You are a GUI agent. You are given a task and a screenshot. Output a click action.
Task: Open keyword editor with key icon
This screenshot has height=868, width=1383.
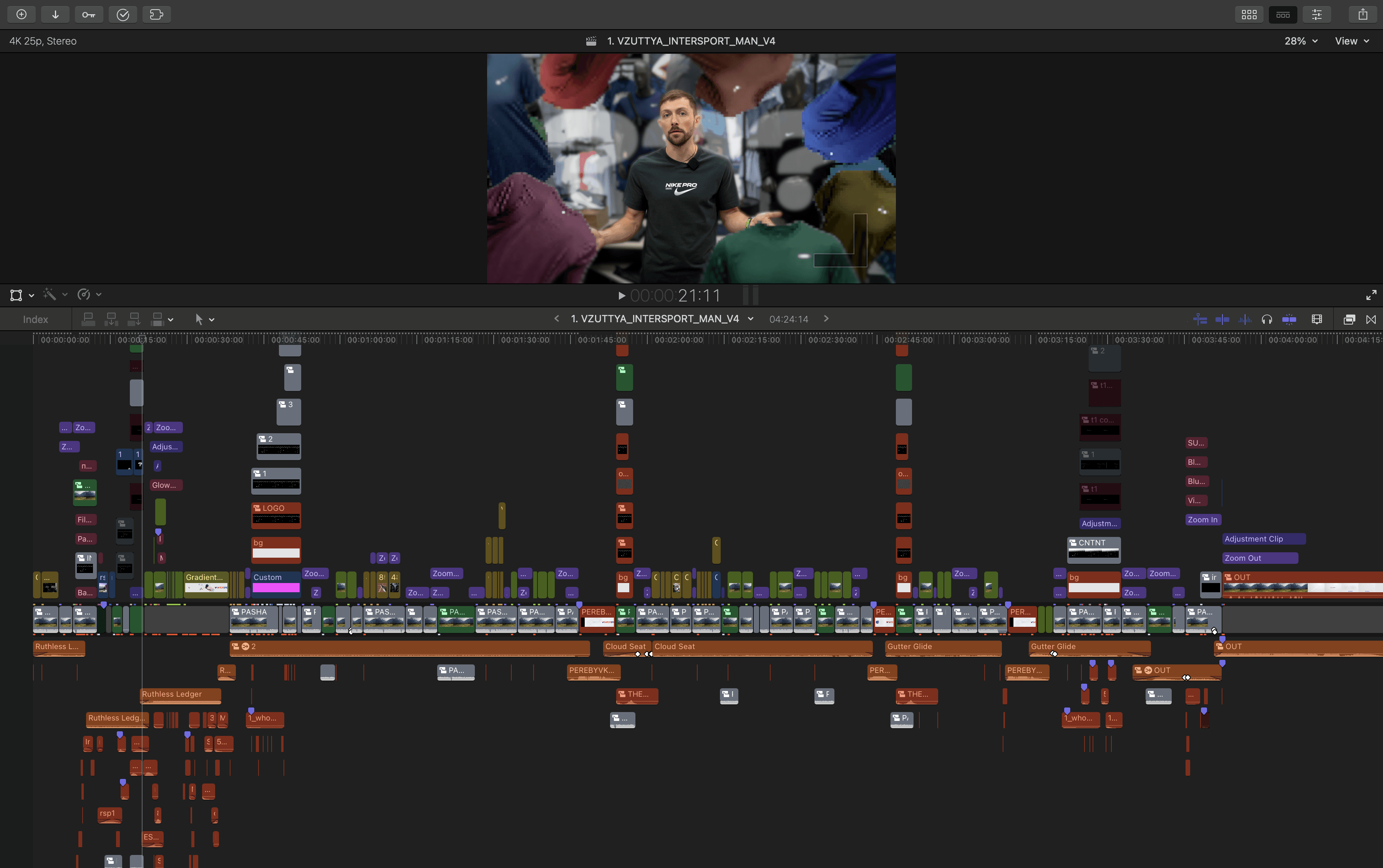88,14
